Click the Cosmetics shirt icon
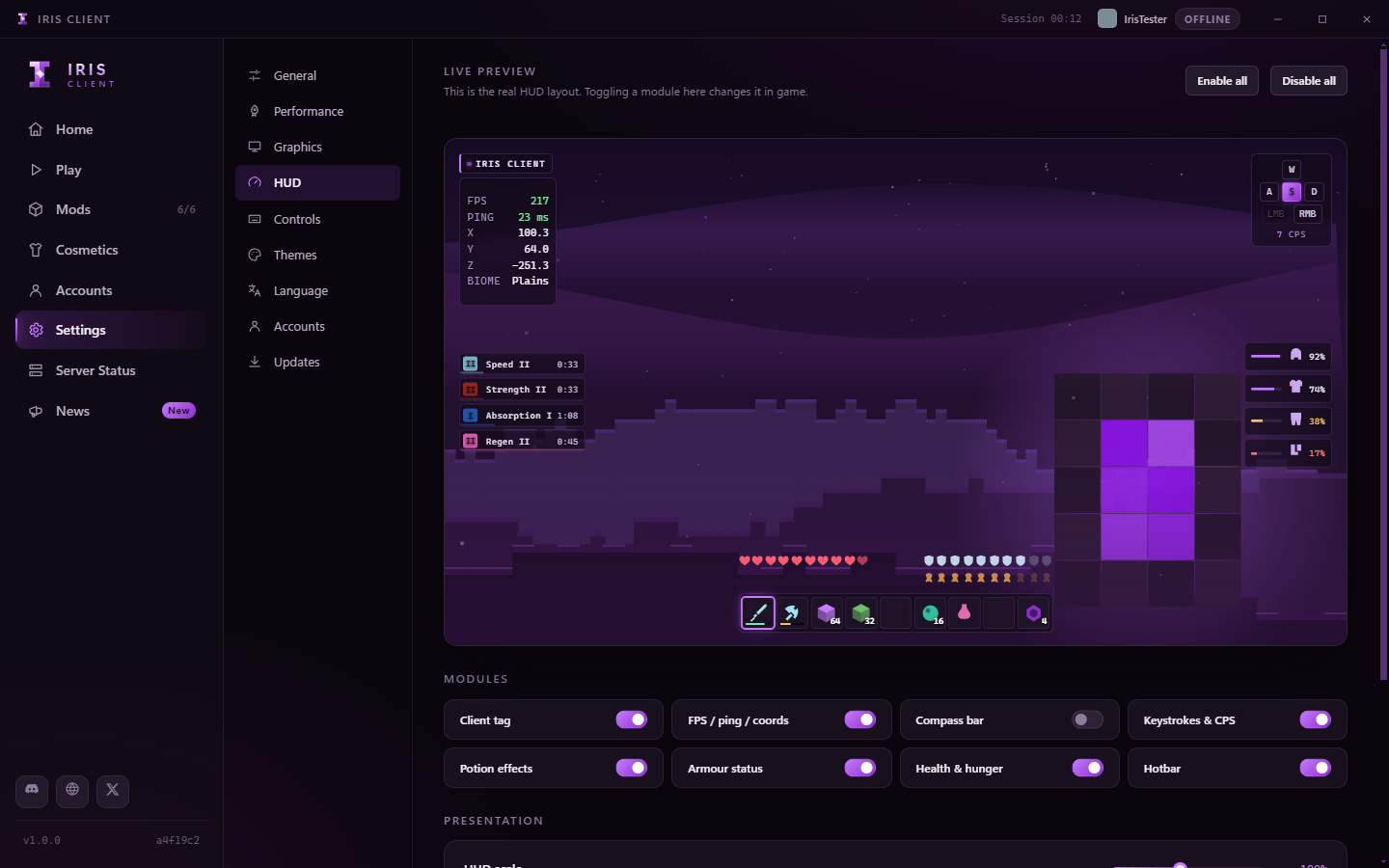 pos(36,250)
